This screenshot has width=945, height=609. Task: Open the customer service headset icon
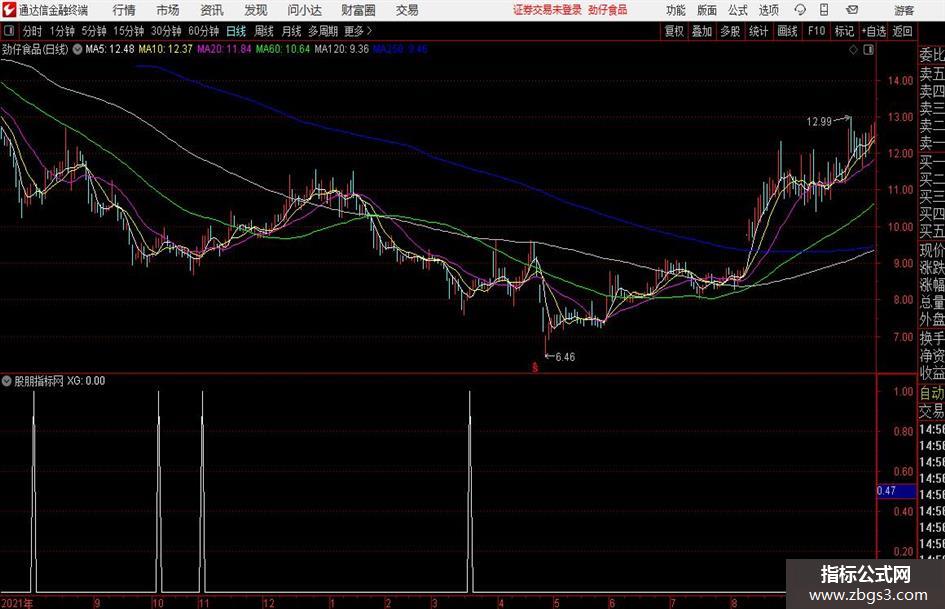coord(800,10)
